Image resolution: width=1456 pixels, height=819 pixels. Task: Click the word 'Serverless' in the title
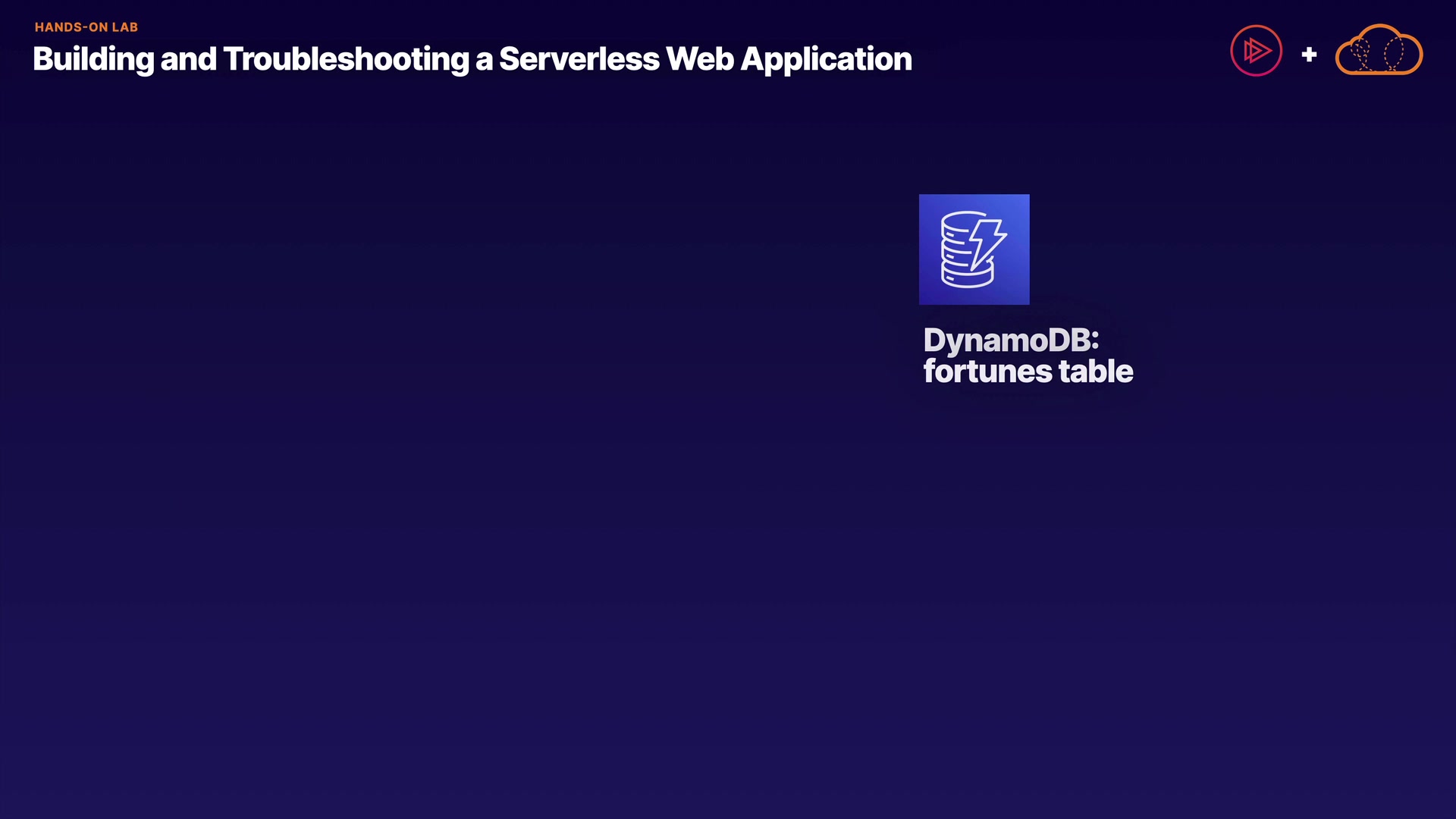tap(579, 59)
